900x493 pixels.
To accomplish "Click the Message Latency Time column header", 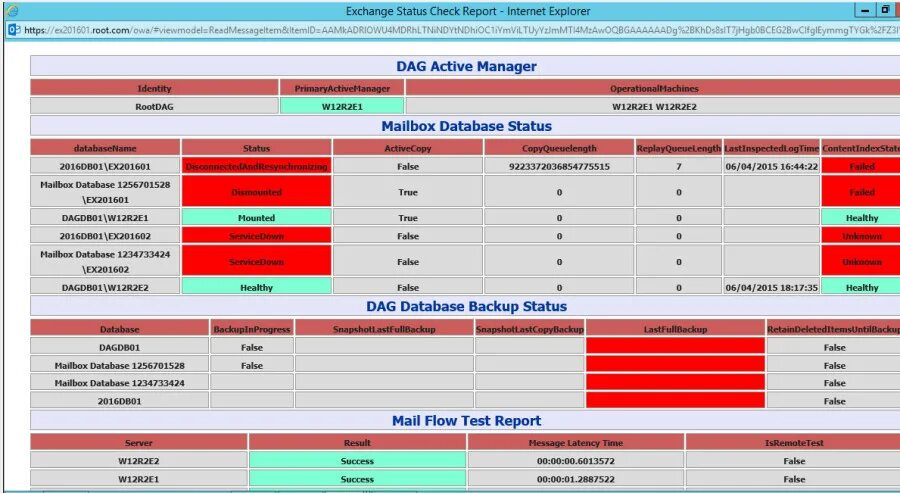I will click(576, 442).
